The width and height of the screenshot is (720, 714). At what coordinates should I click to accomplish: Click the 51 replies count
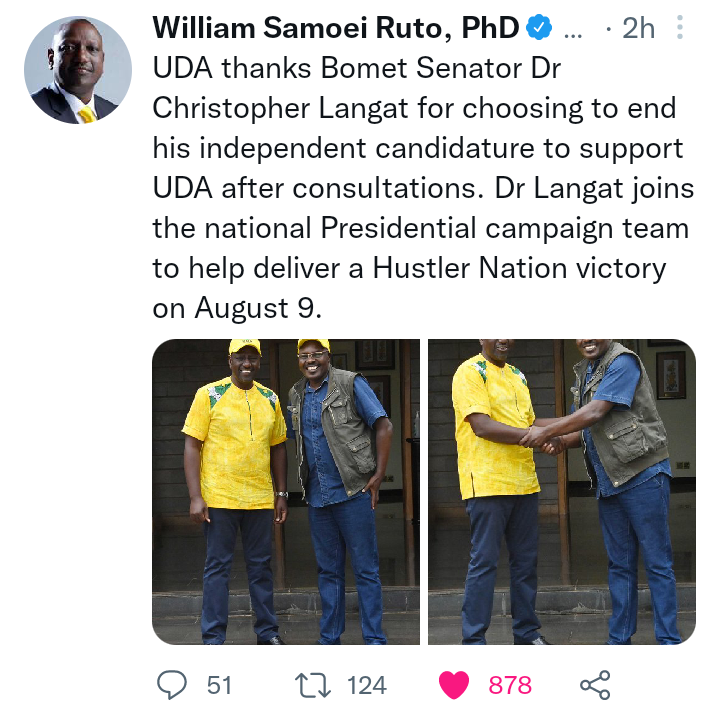coord(219,685)
